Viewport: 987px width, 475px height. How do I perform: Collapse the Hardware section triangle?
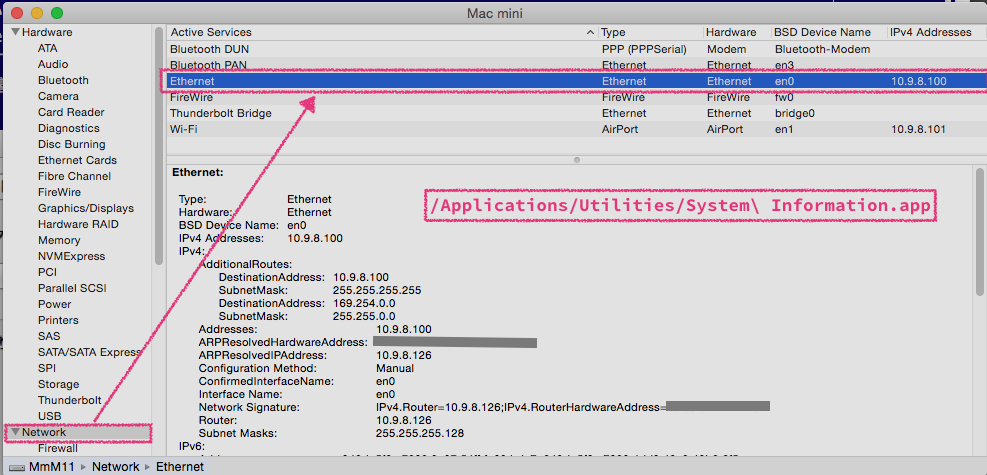tap(16, 32)
